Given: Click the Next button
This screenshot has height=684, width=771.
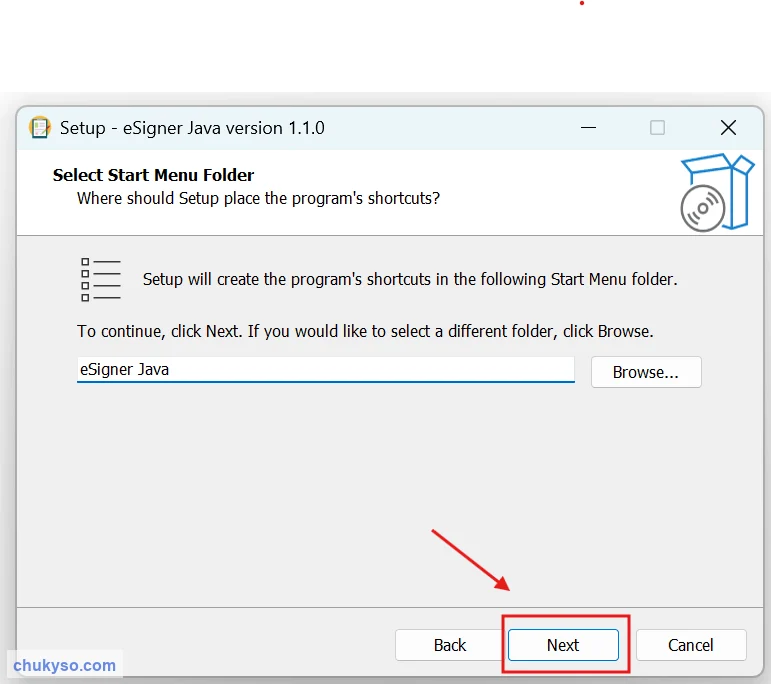Looking at the screenshot, I should click(x=563, y=645).
